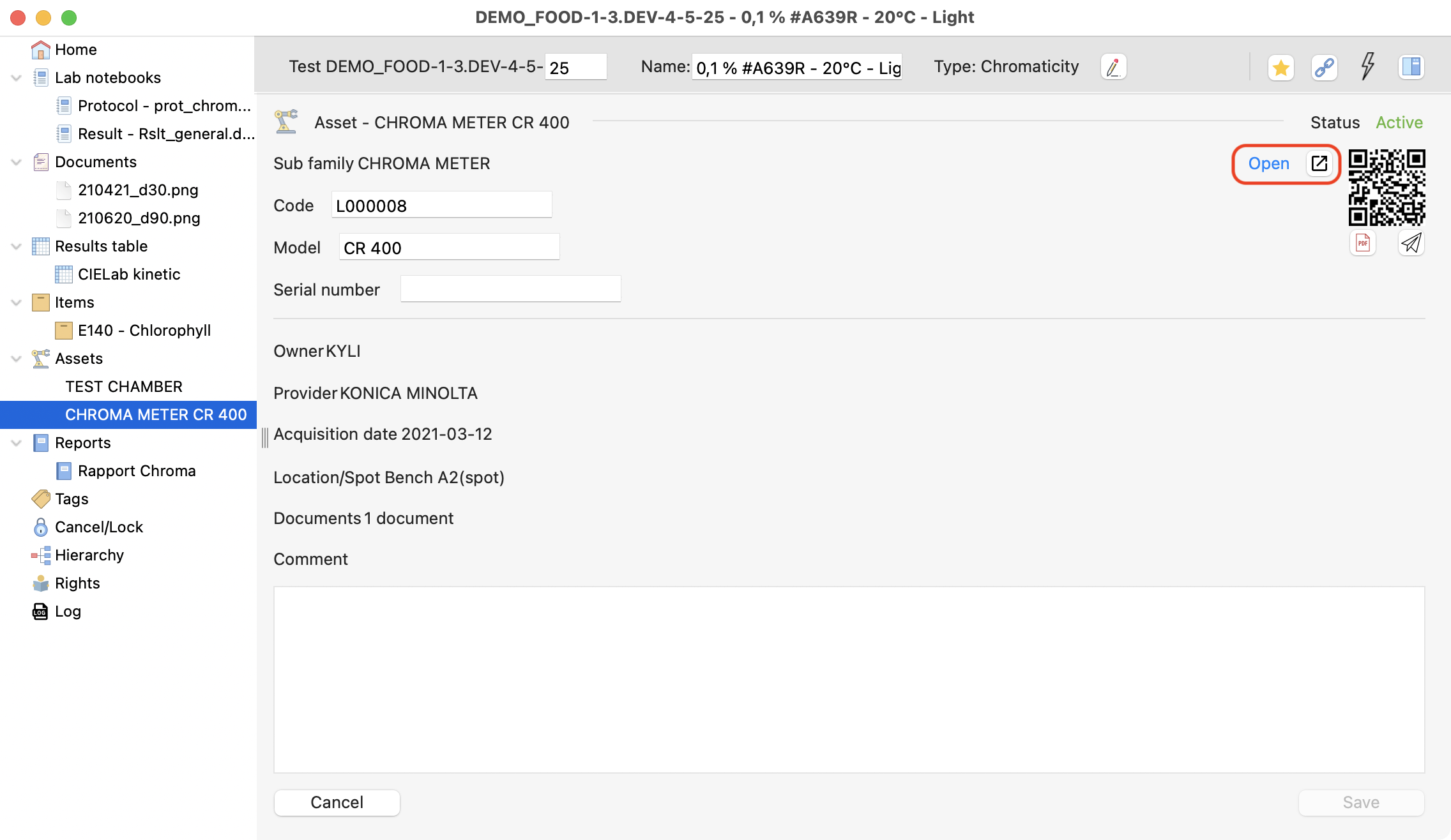1451x840 pixels.
Task: Select TEST CHAMBER in Assets
Action: pyautogui.click(x=124, y=387)
